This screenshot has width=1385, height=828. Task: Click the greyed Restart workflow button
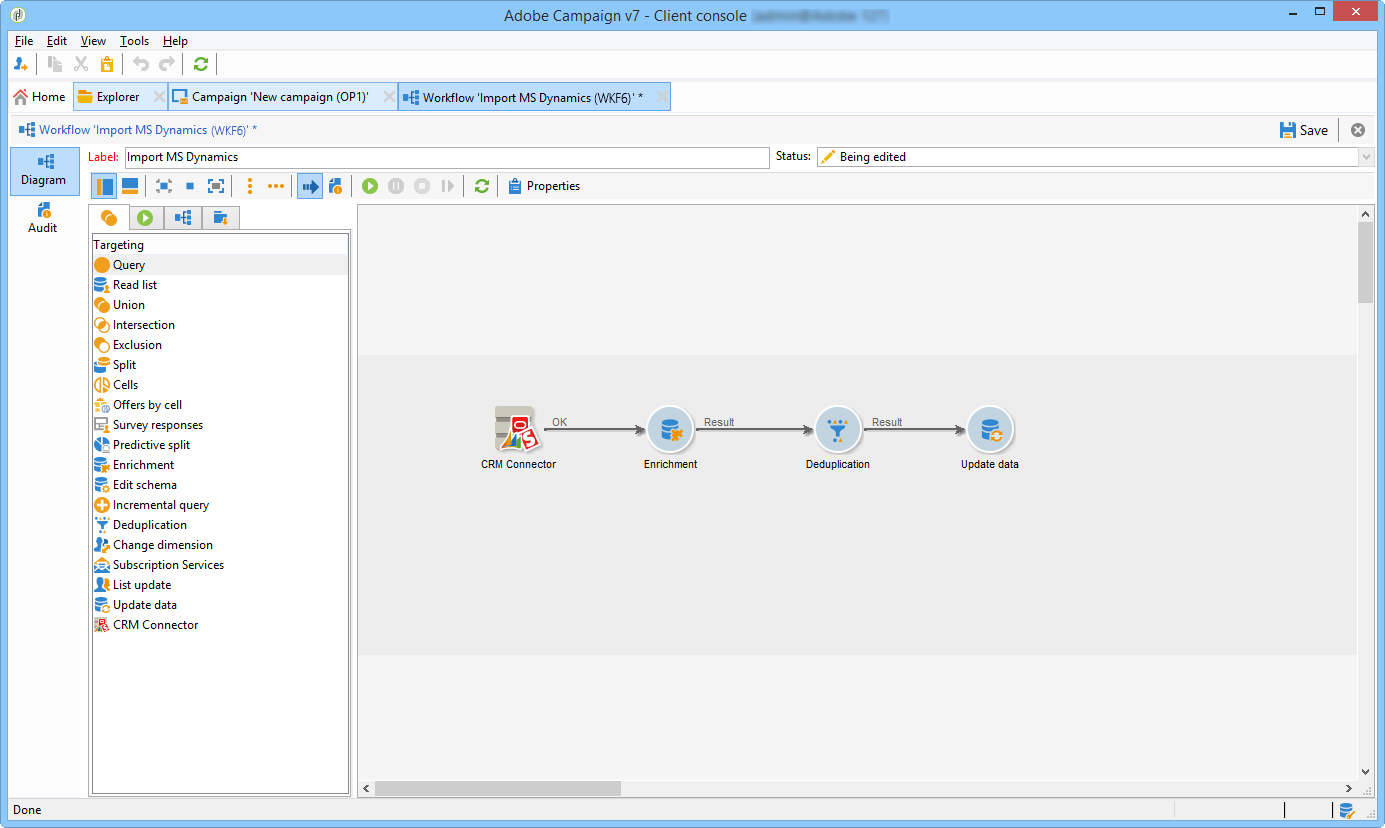pos(448,186)
